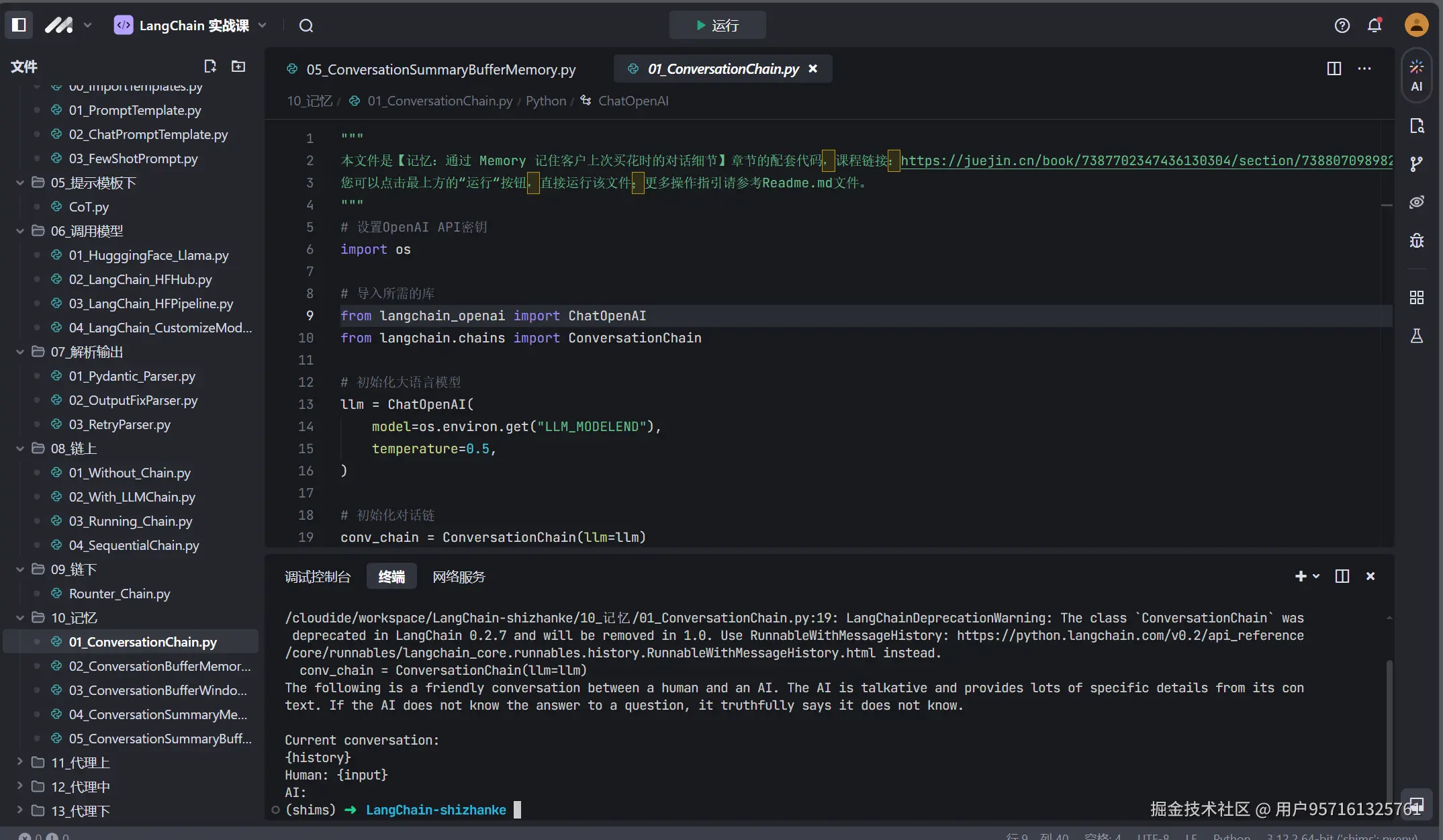This screenshot has width=1443, height=840.
Task: Open the testing flask icon
Action: click(1416, 336)
